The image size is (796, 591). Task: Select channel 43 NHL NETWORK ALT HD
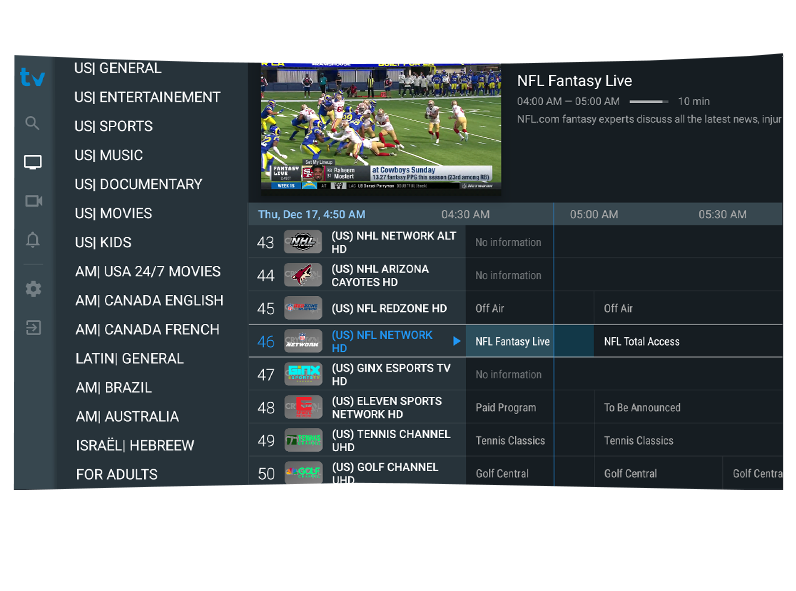click(357, 242)
